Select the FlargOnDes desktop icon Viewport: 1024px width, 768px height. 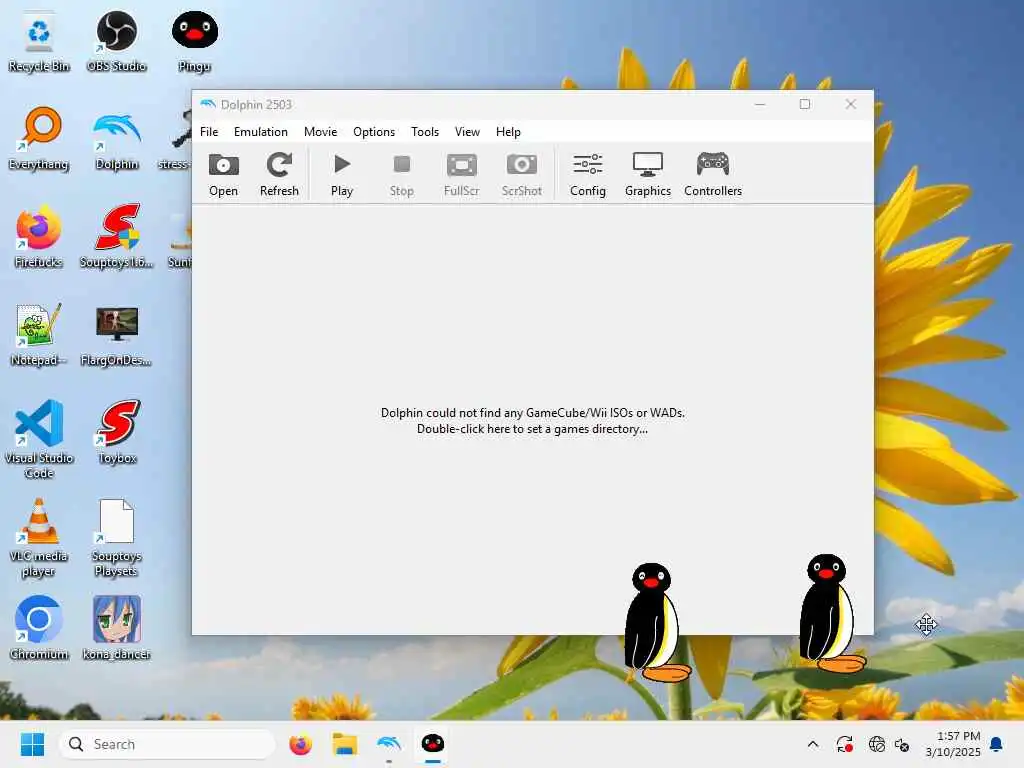click(117, 335)
